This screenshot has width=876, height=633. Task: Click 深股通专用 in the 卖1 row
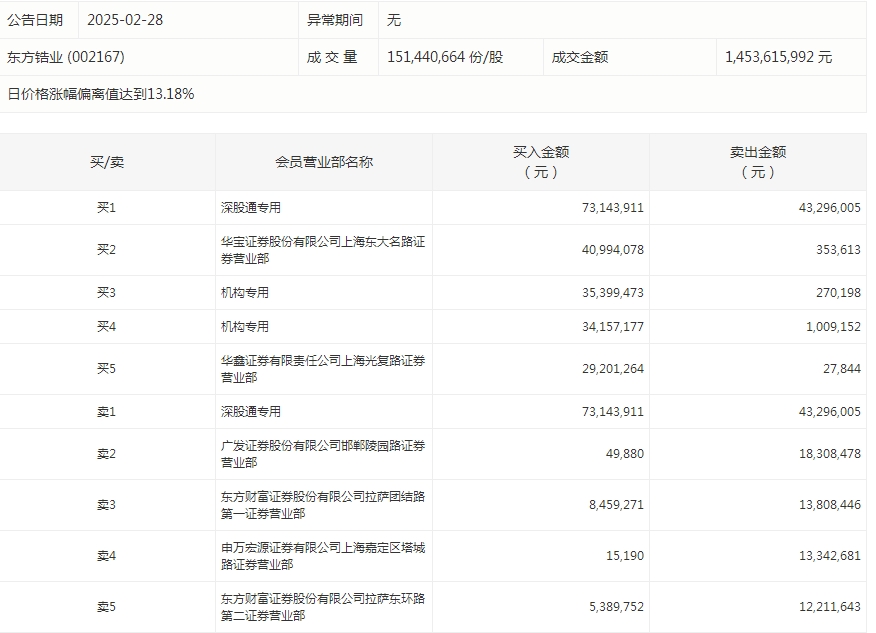(x=251, y=412)
